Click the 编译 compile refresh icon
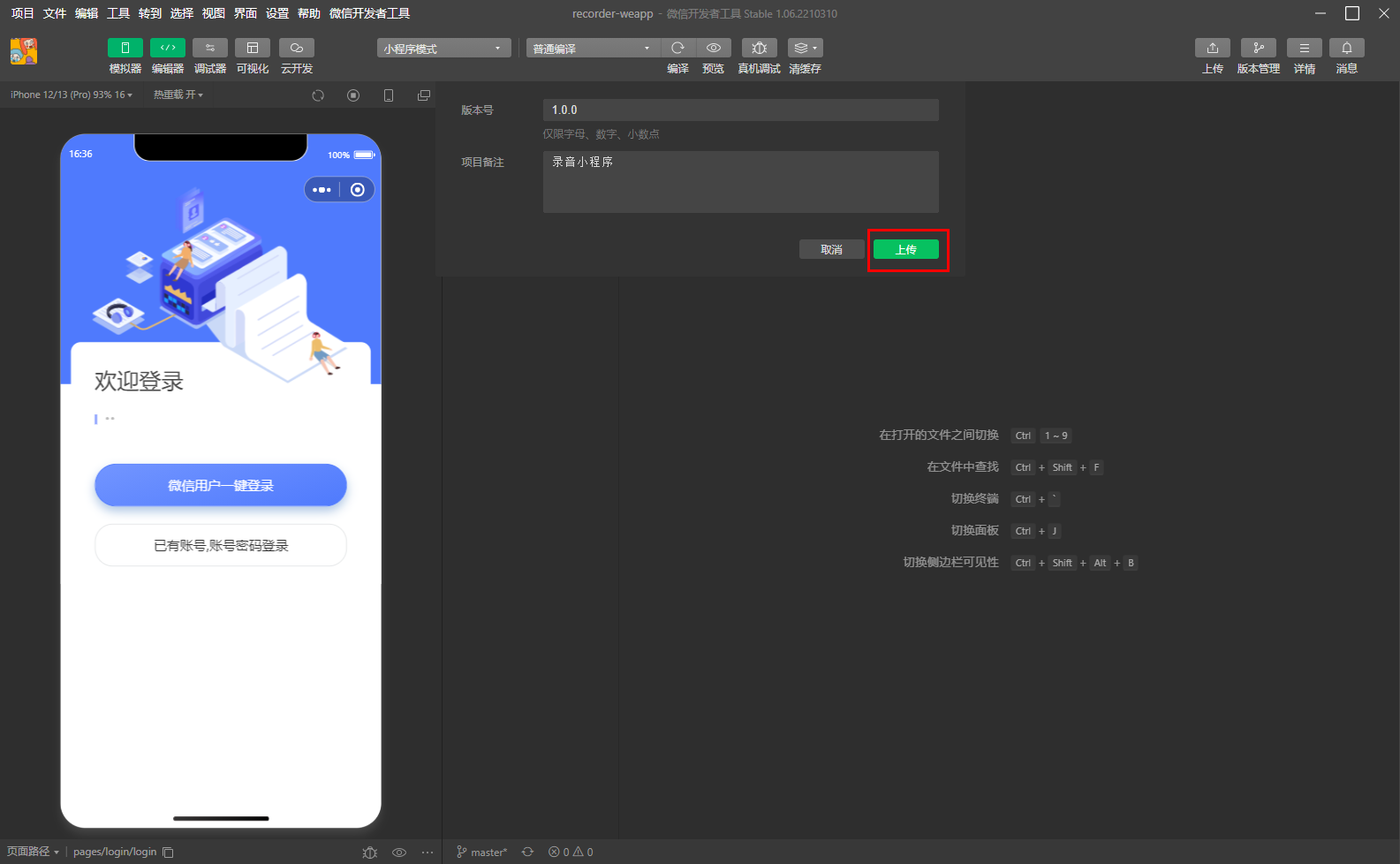The width and height of the screenshot is (1400, 864). coord(678,48)
